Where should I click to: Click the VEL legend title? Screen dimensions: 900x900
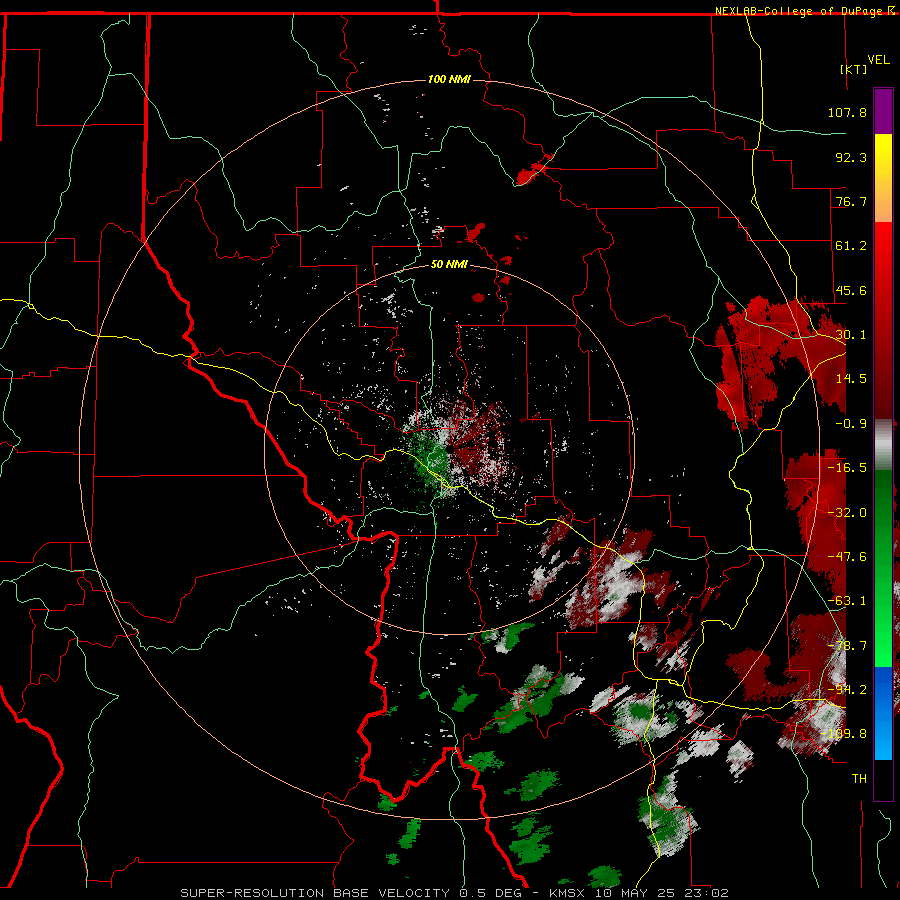coord(878,60)
